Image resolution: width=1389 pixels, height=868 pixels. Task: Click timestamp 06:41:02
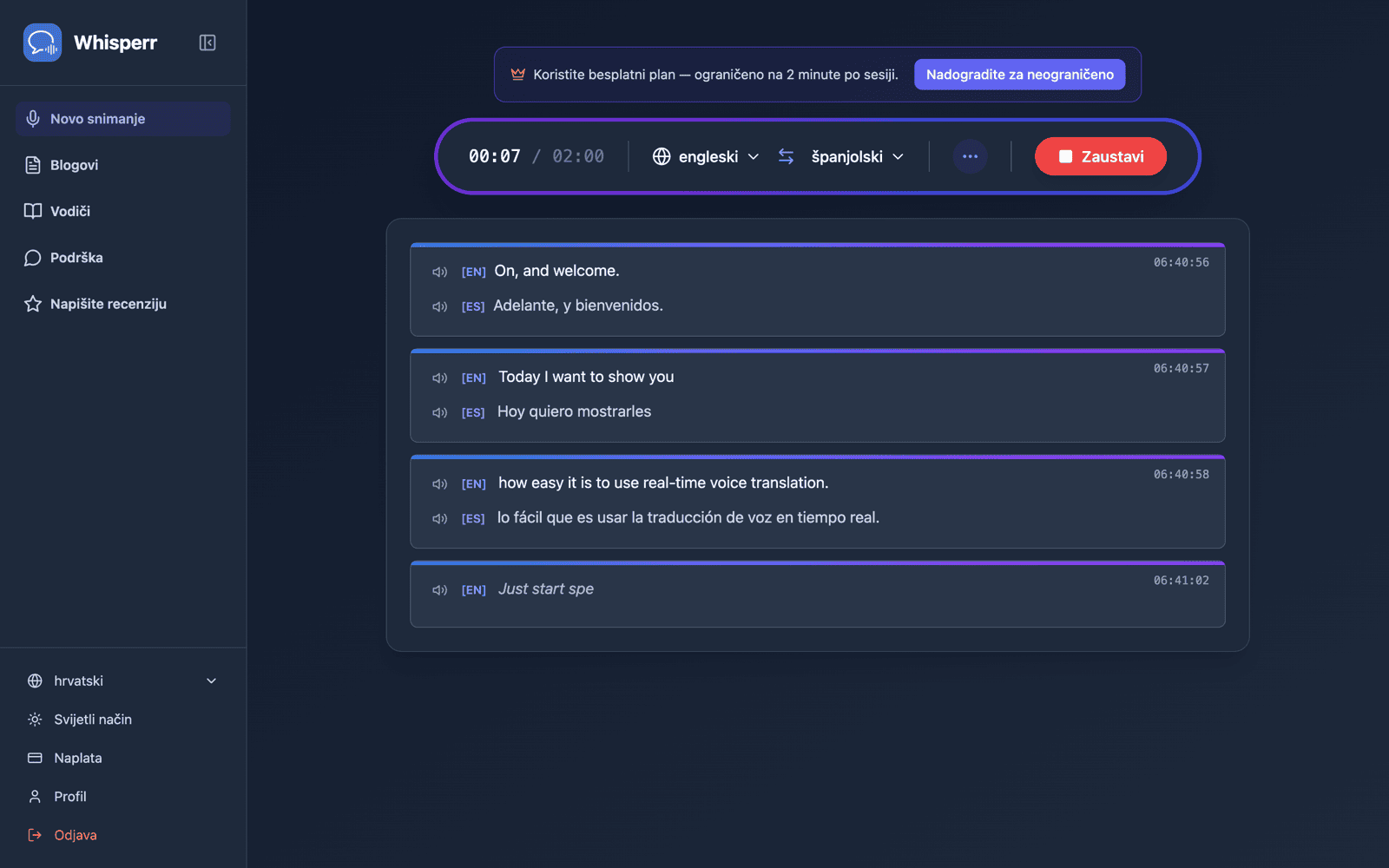tap(1181, 580)
